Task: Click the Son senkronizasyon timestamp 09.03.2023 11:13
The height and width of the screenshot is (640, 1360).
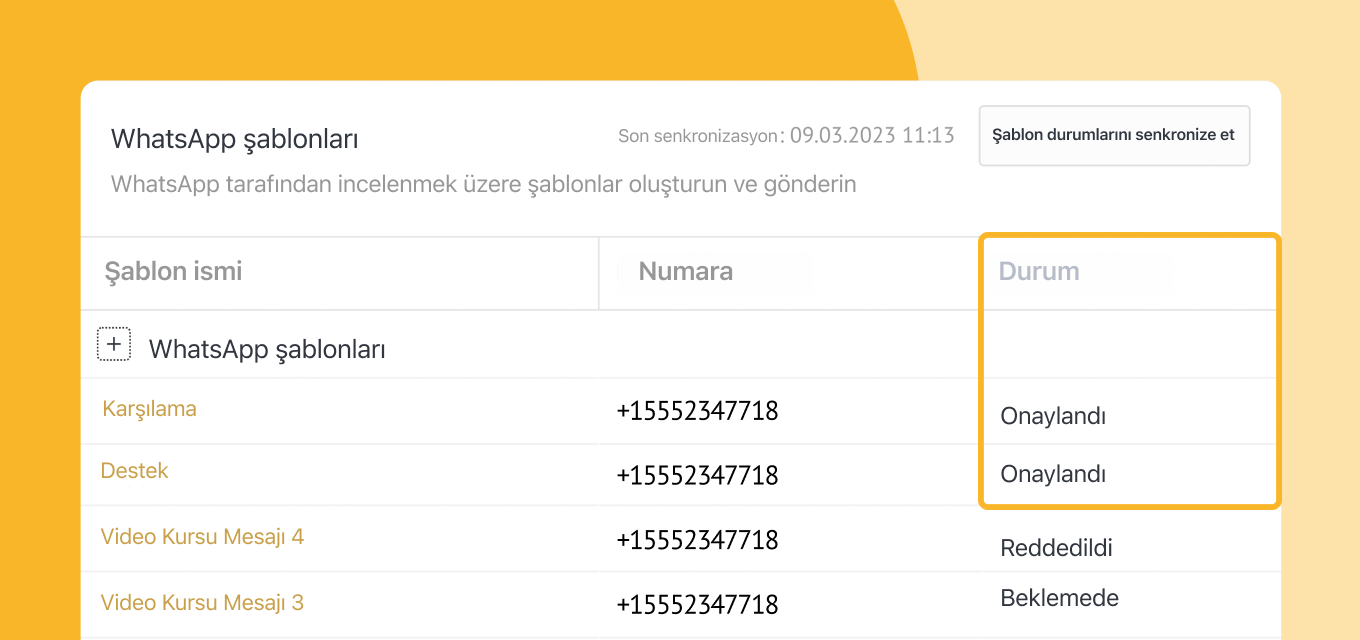Action: pos(872,135)
